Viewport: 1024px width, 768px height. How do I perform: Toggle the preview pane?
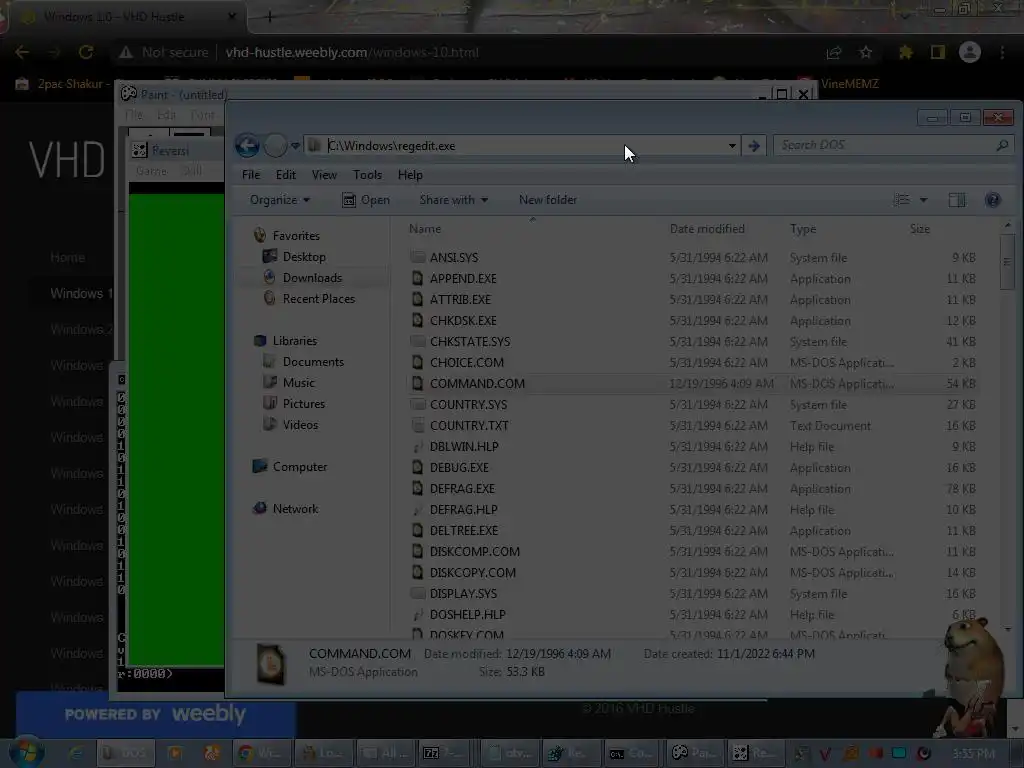coord(957,200)
